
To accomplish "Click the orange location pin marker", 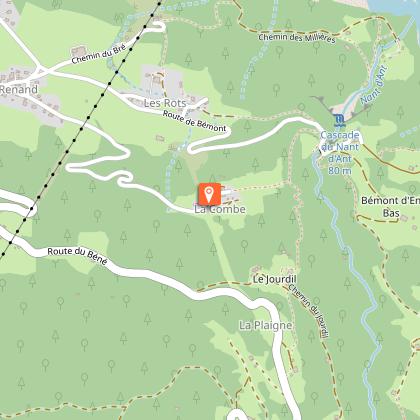I will 209,194.
